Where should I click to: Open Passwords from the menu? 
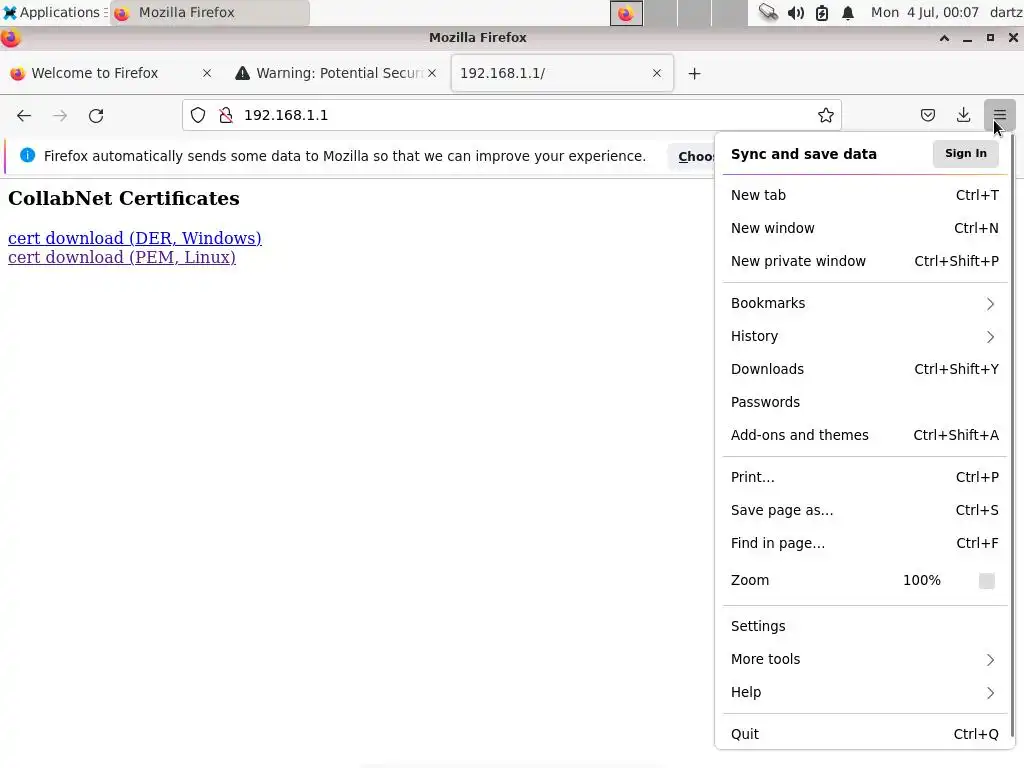(x=865, y=402)
